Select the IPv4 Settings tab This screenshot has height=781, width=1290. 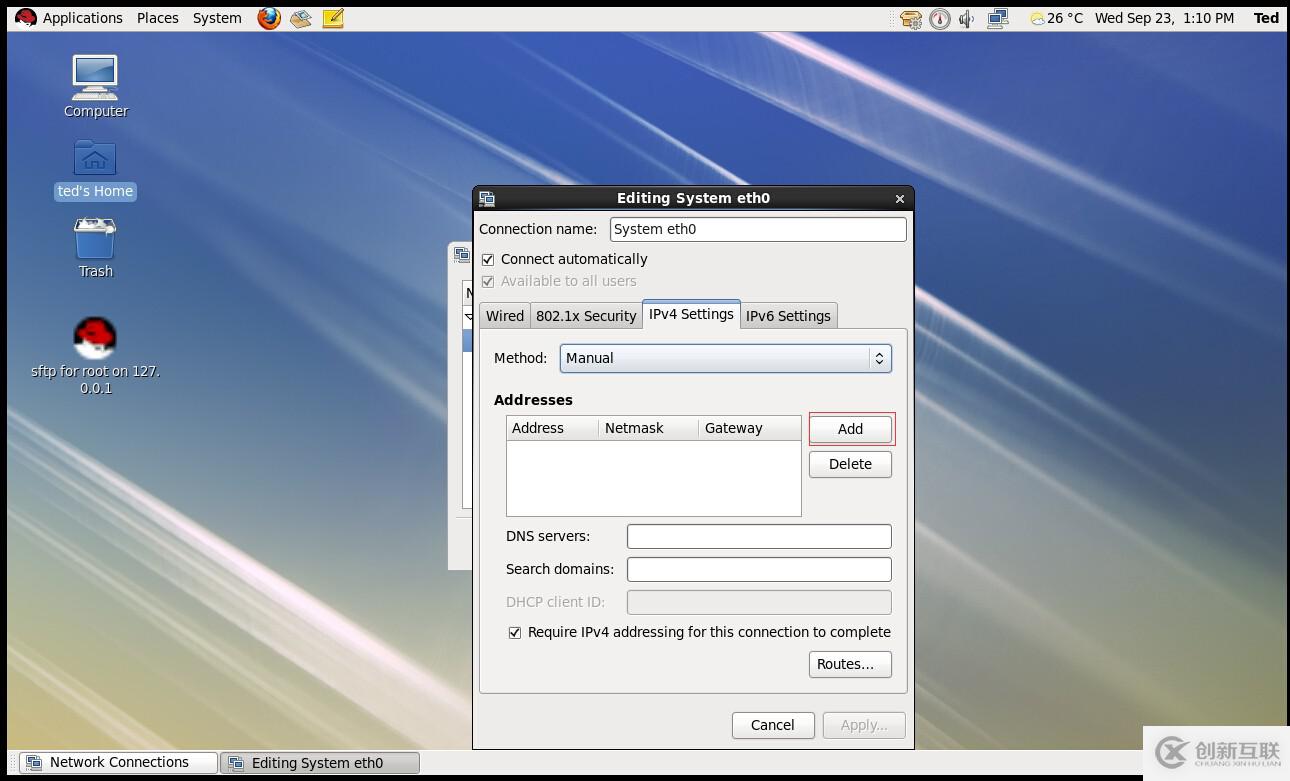(691, 314)
